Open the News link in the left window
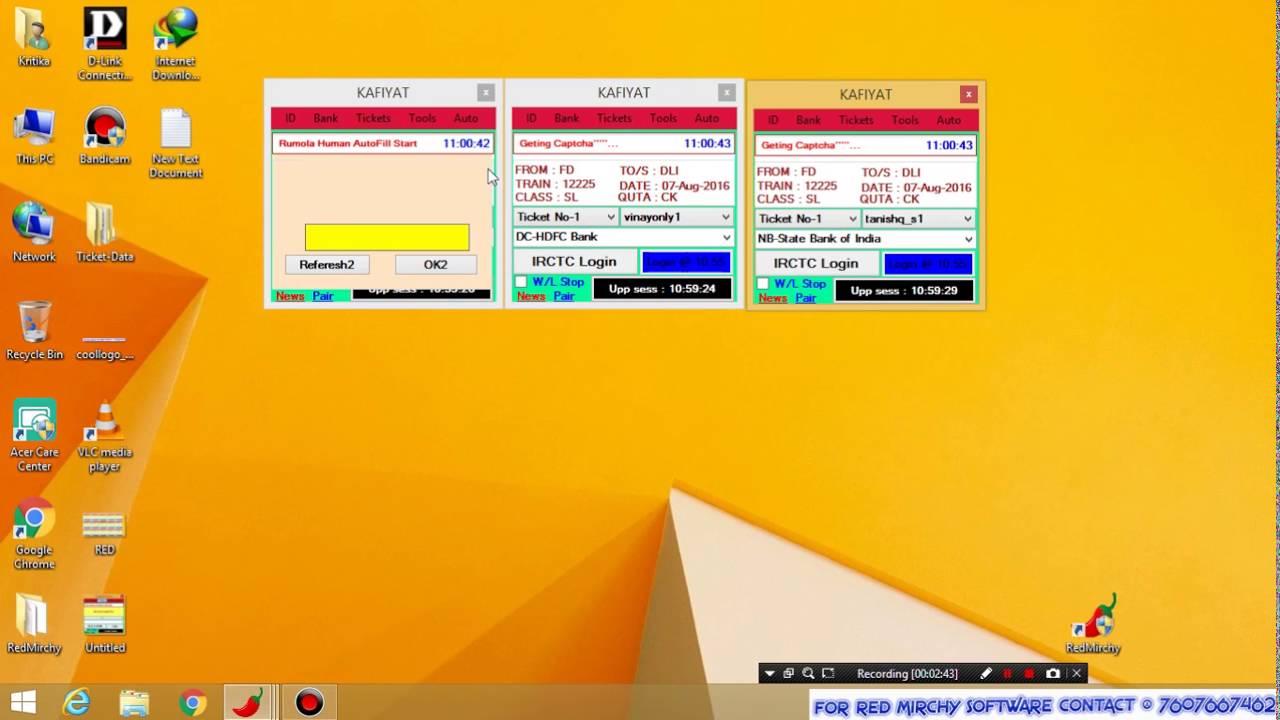This screenshot has height=720, width=1280. coord(290,296)
